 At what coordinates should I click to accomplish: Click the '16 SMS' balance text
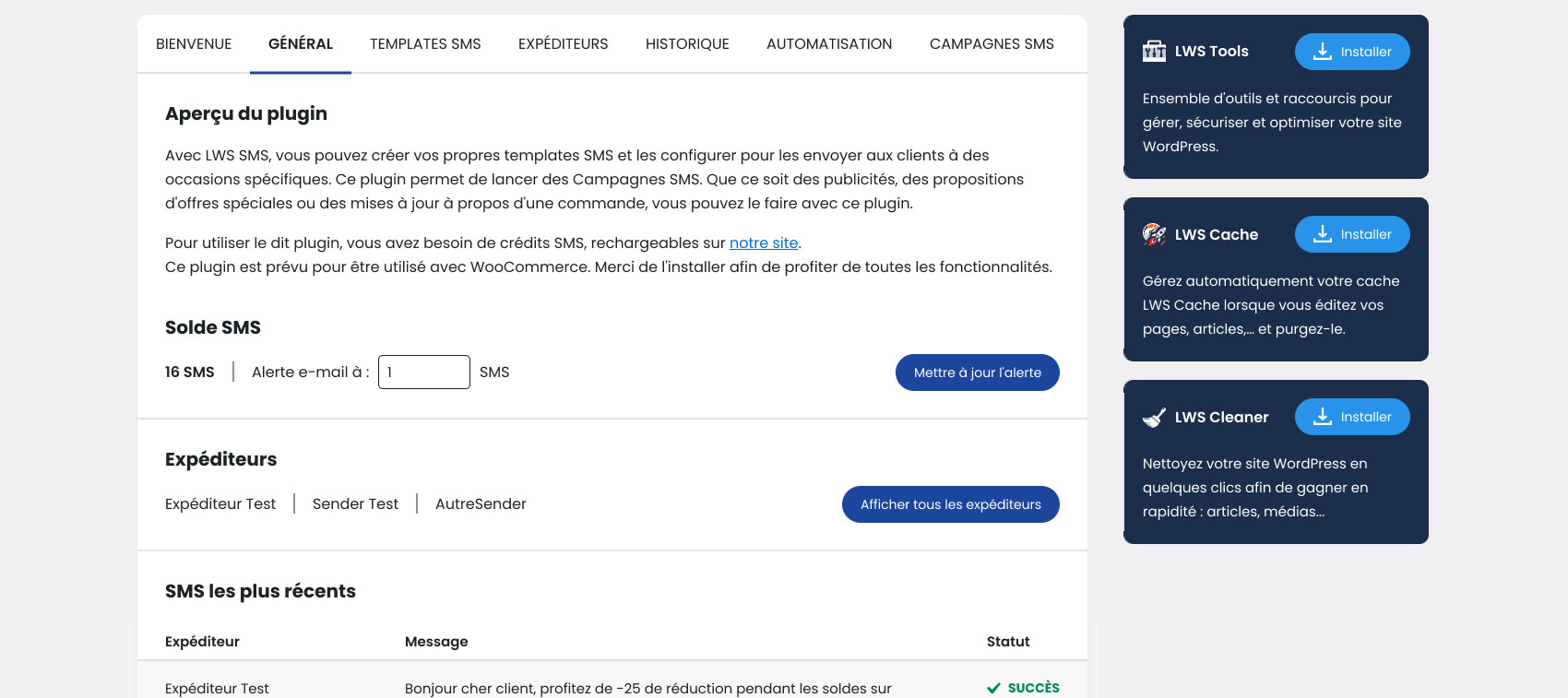coord(190,373)
